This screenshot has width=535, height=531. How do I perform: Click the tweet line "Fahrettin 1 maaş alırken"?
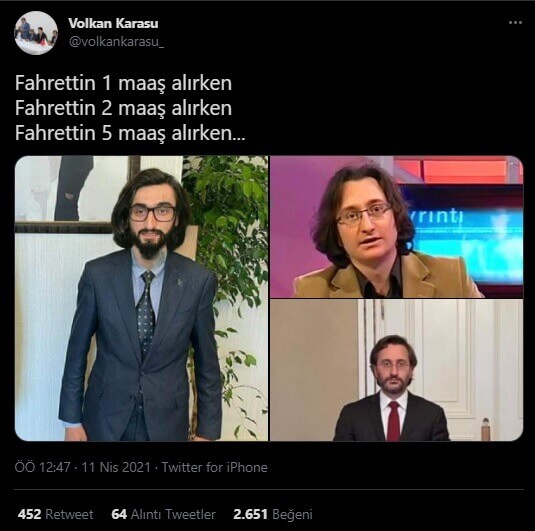click(x=123, y=83)
